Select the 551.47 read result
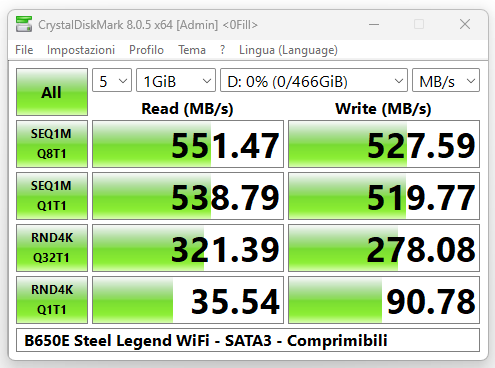The height and width of the screenshot is (368, 495). click(x=188, y=144)
